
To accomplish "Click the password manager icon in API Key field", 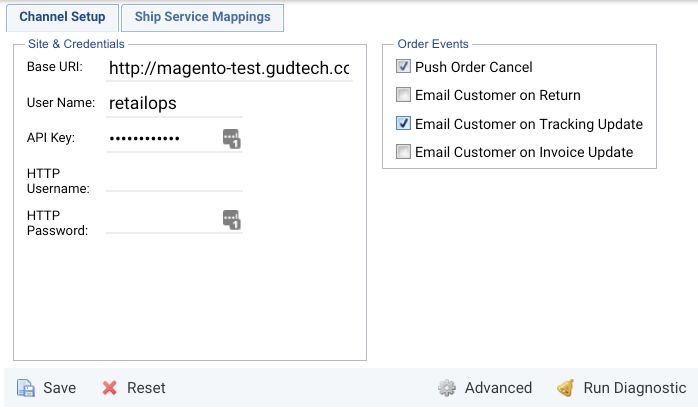I will coord(231,139).
